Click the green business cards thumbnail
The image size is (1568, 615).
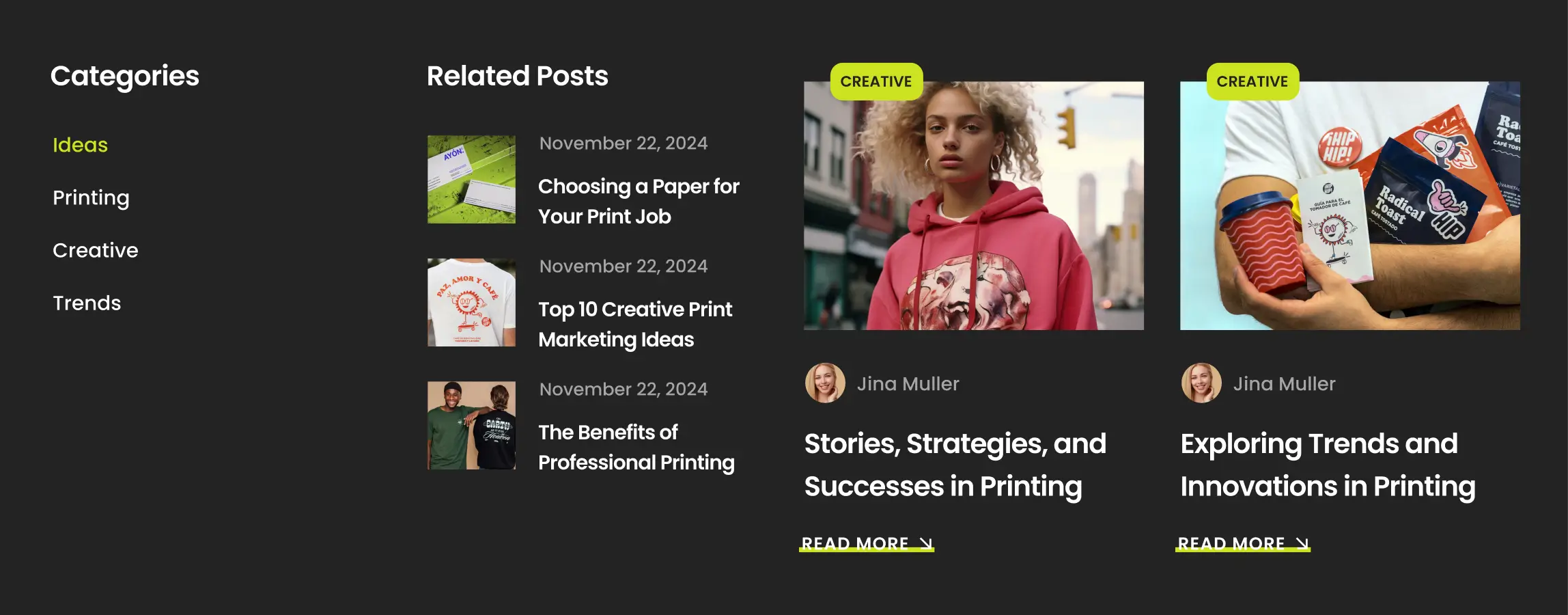[471, 179]
